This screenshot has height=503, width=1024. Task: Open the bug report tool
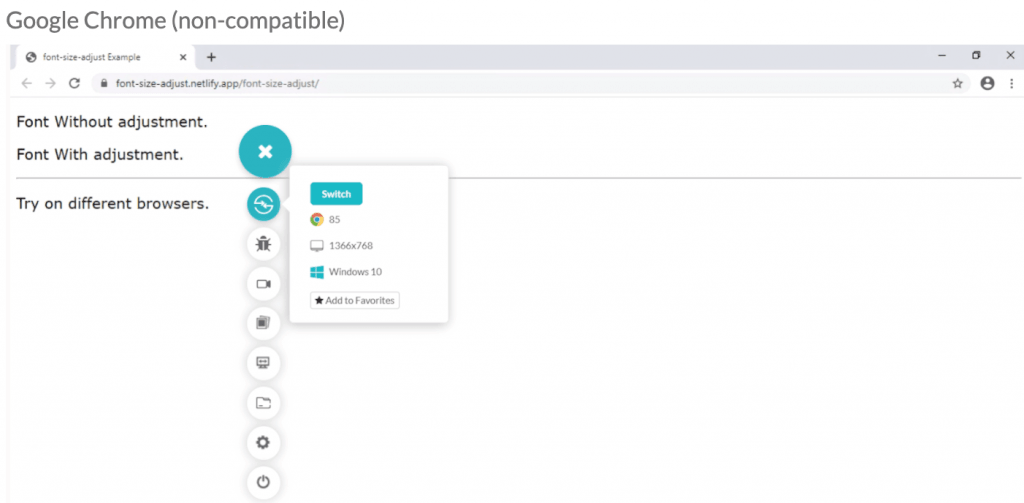click(x=263, y=244)
